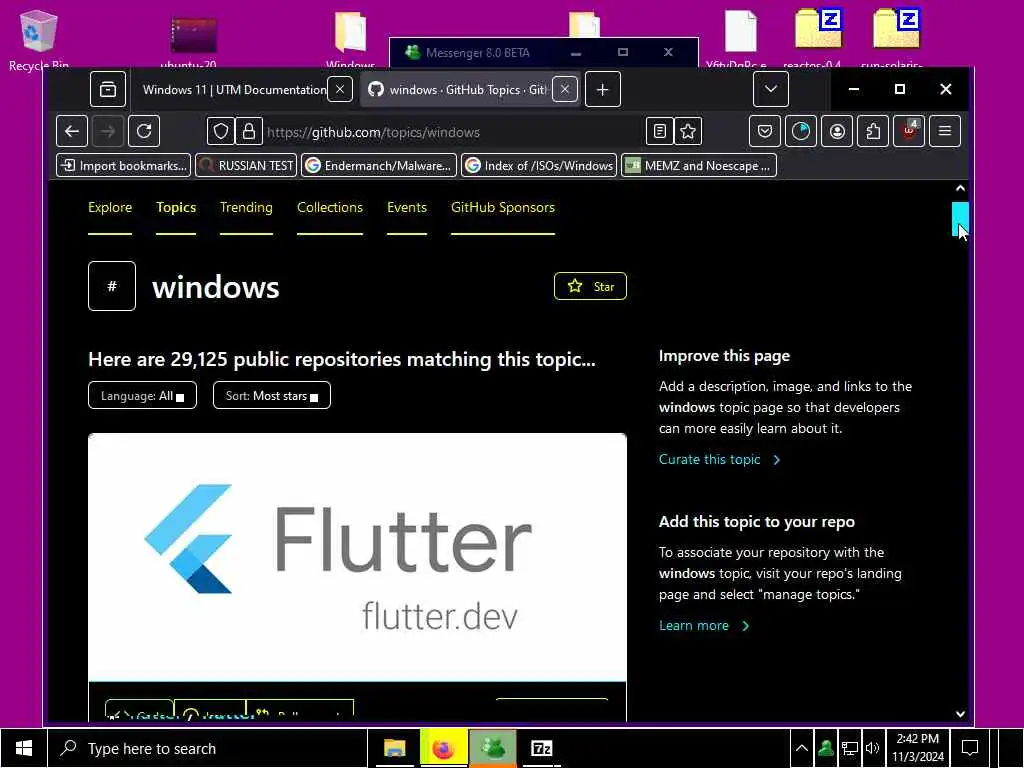
Task: Open the Flutter repository image
Action: (357, 557)
